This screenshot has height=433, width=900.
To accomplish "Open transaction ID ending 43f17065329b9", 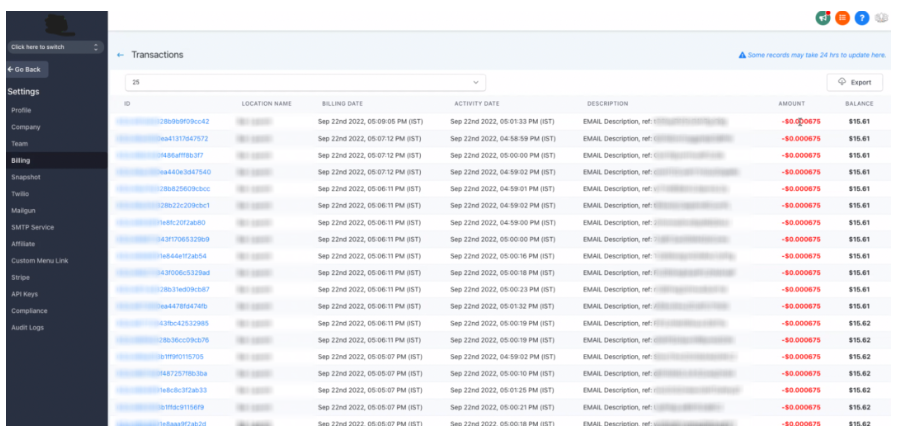I will 163,239.
